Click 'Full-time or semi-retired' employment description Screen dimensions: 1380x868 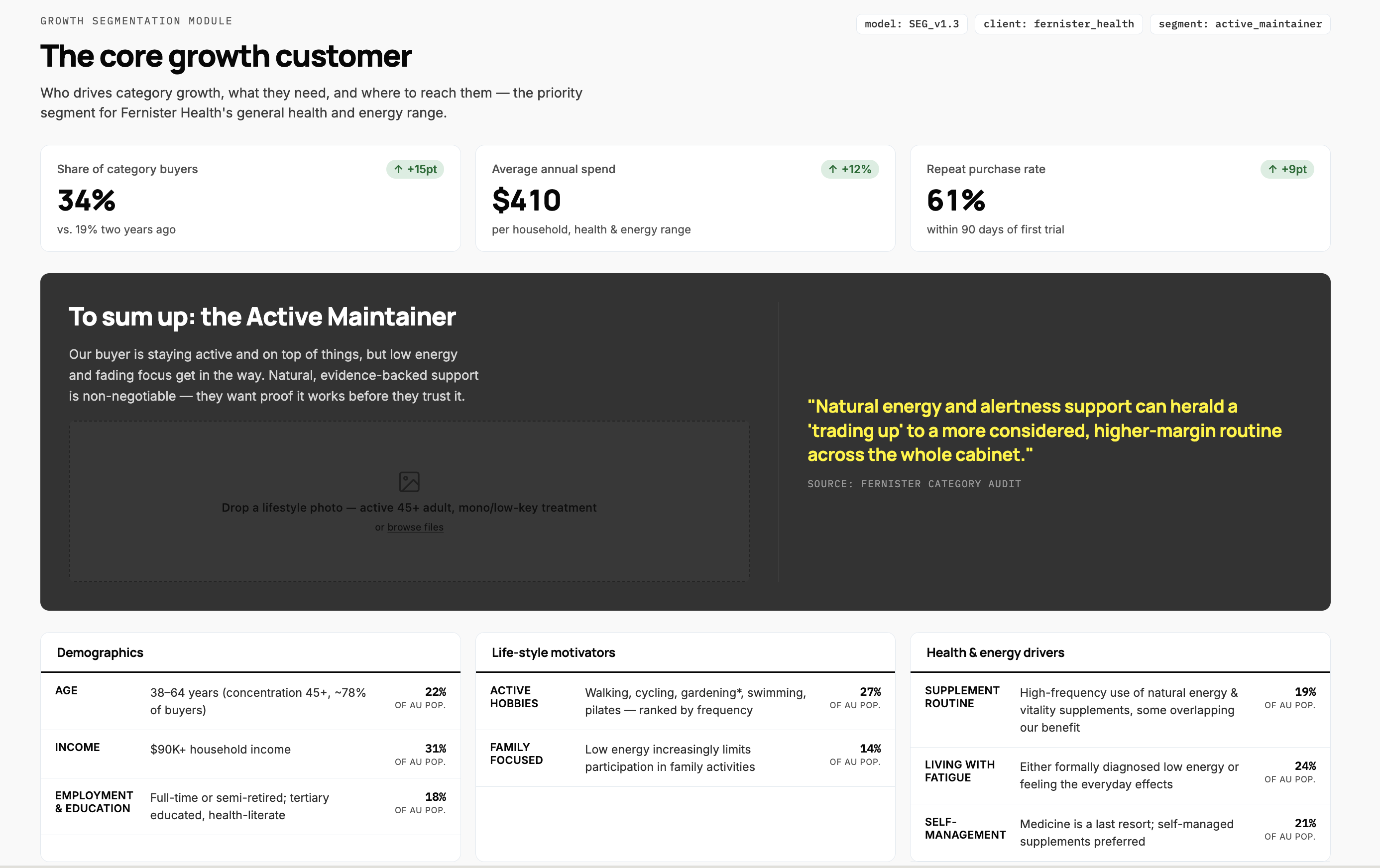pos(239,806)
